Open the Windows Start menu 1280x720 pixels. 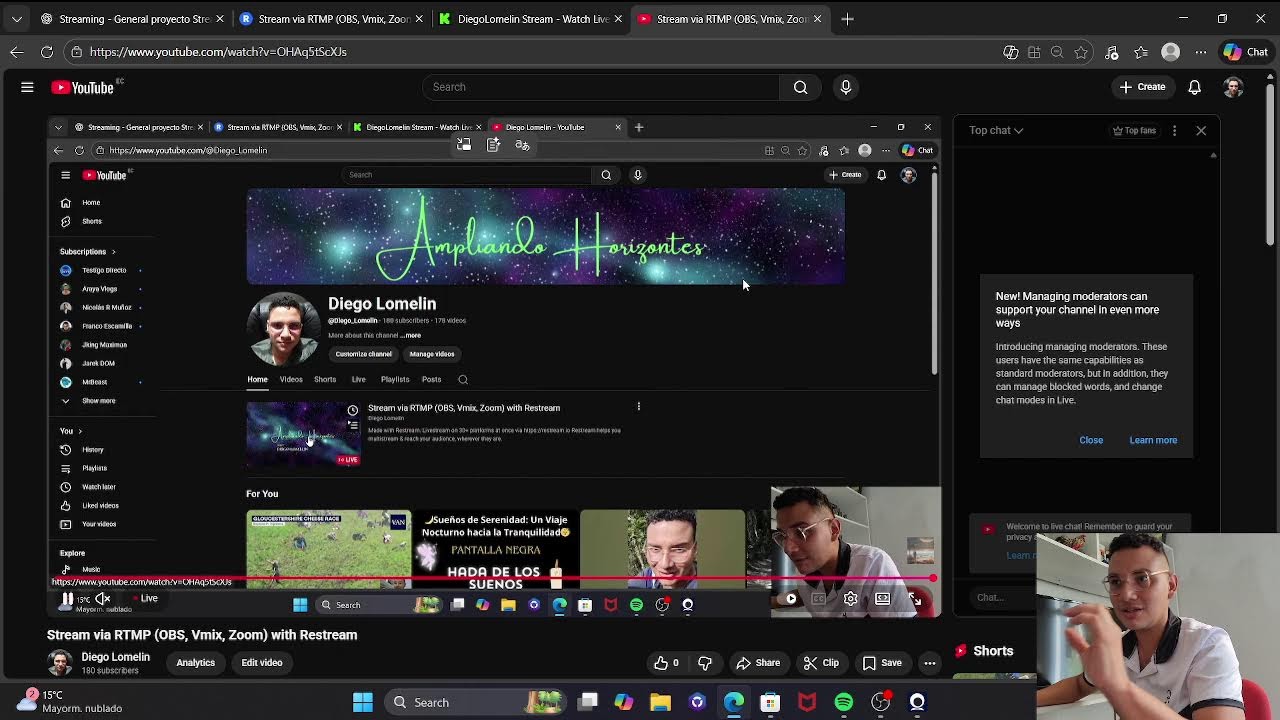(363, 702)
